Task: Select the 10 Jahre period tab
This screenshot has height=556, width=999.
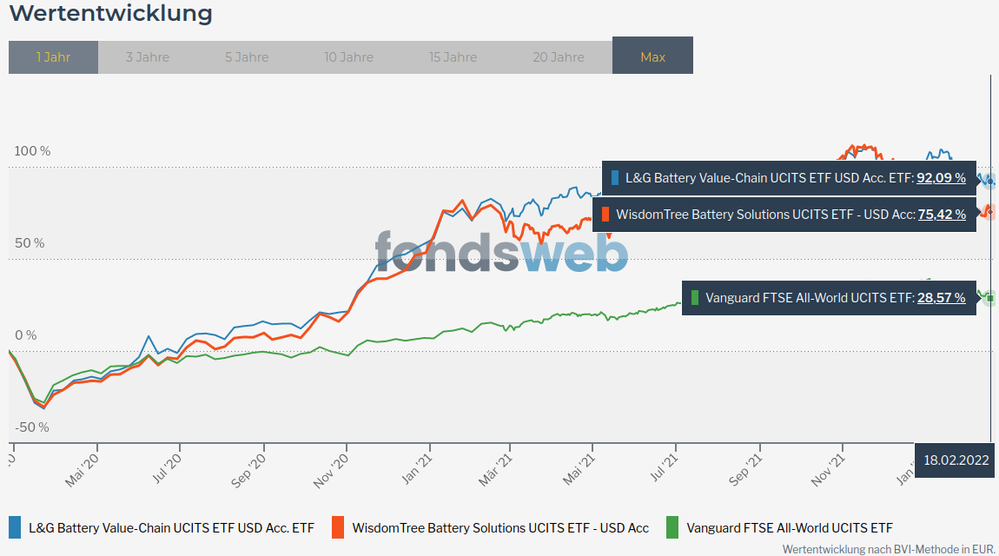Action: (x=350, y=57)
